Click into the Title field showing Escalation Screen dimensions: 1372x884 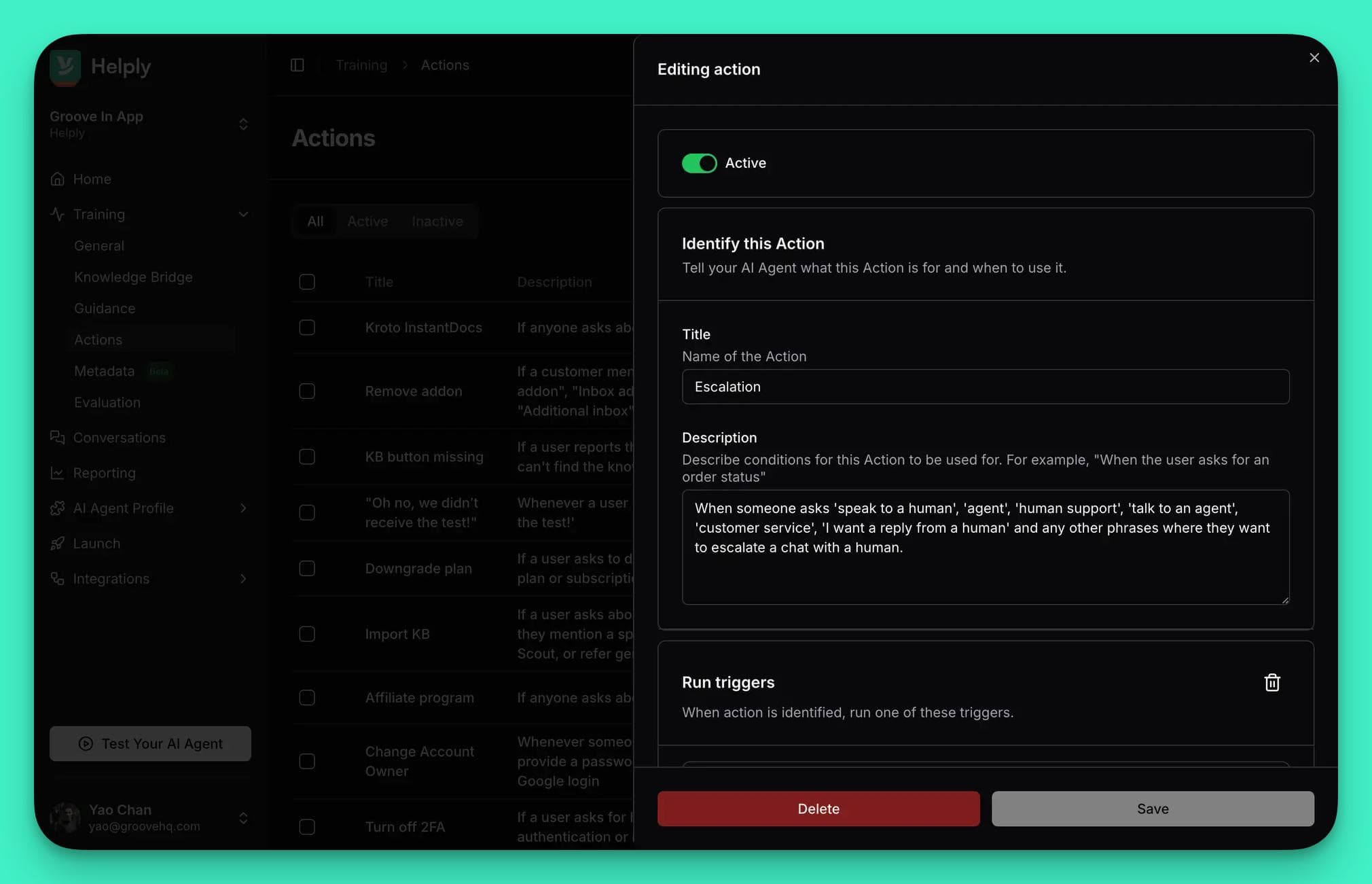click(985, 387)
